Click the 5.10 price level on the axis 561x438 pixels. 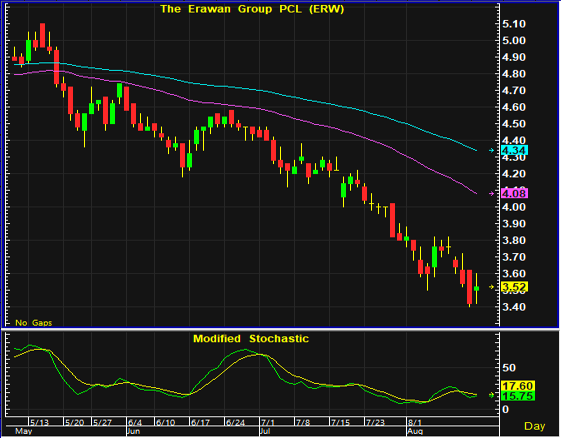(514, 24)
